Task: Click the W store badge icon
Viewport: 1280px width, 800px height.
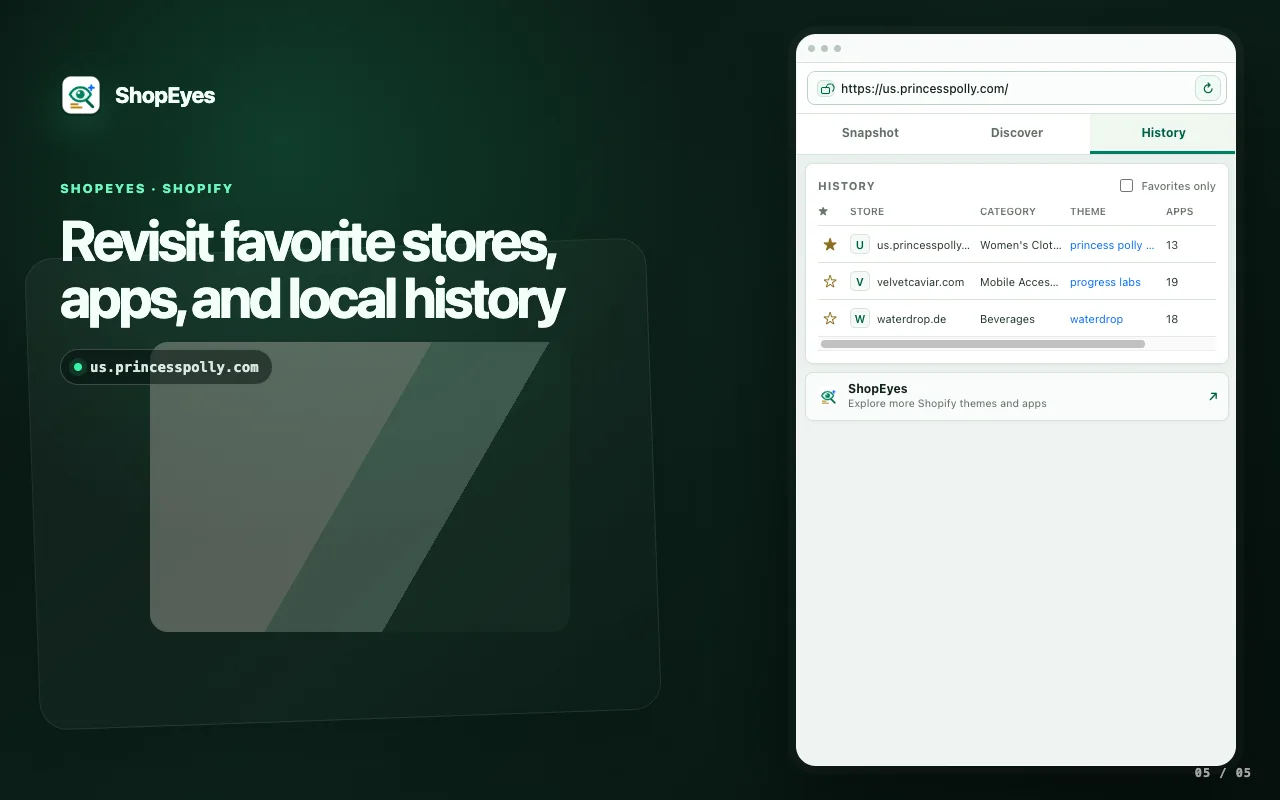Action: coord(860,319)
